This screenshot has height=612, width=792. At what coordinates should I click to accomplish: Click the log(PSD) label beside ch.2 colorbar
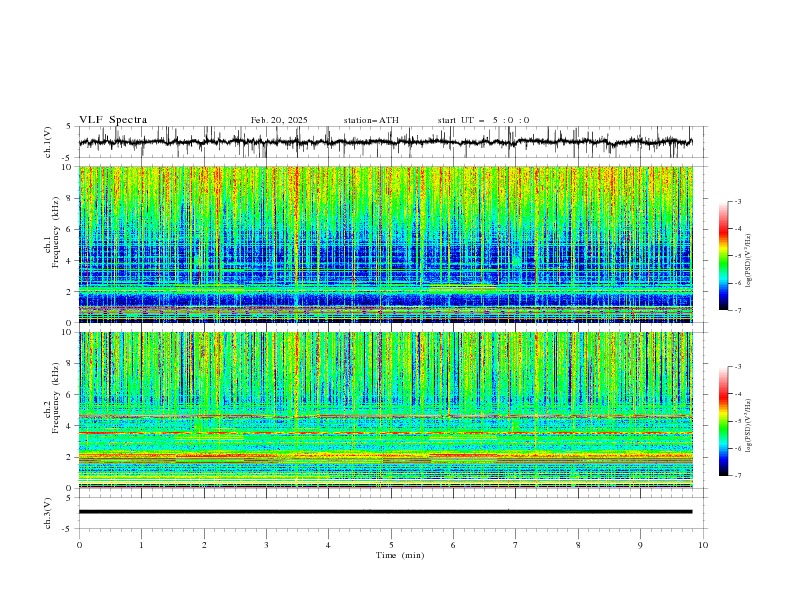749,425
